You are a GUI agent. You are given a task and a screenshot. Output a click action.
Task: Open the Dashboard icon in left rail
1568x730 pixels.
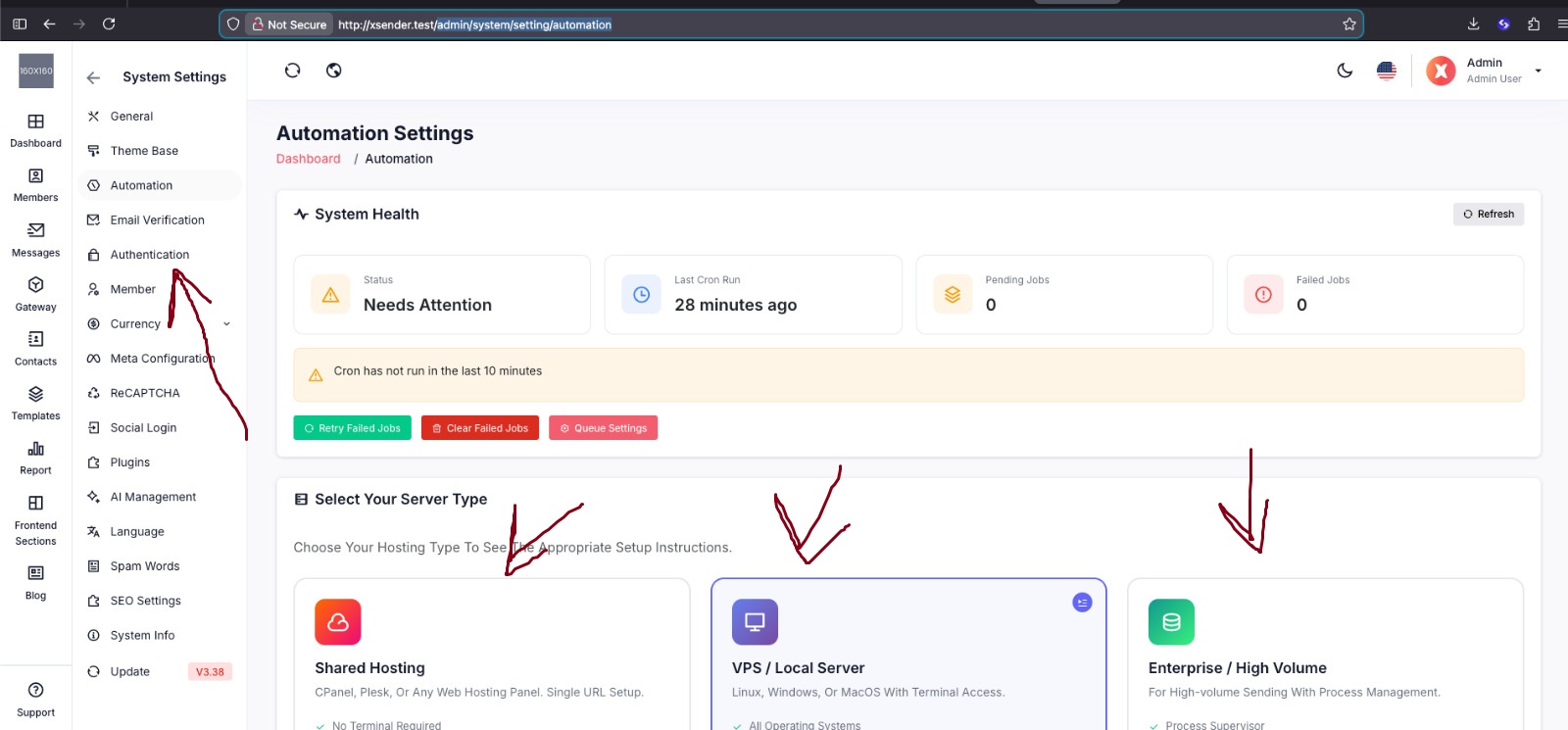point(35,122)
